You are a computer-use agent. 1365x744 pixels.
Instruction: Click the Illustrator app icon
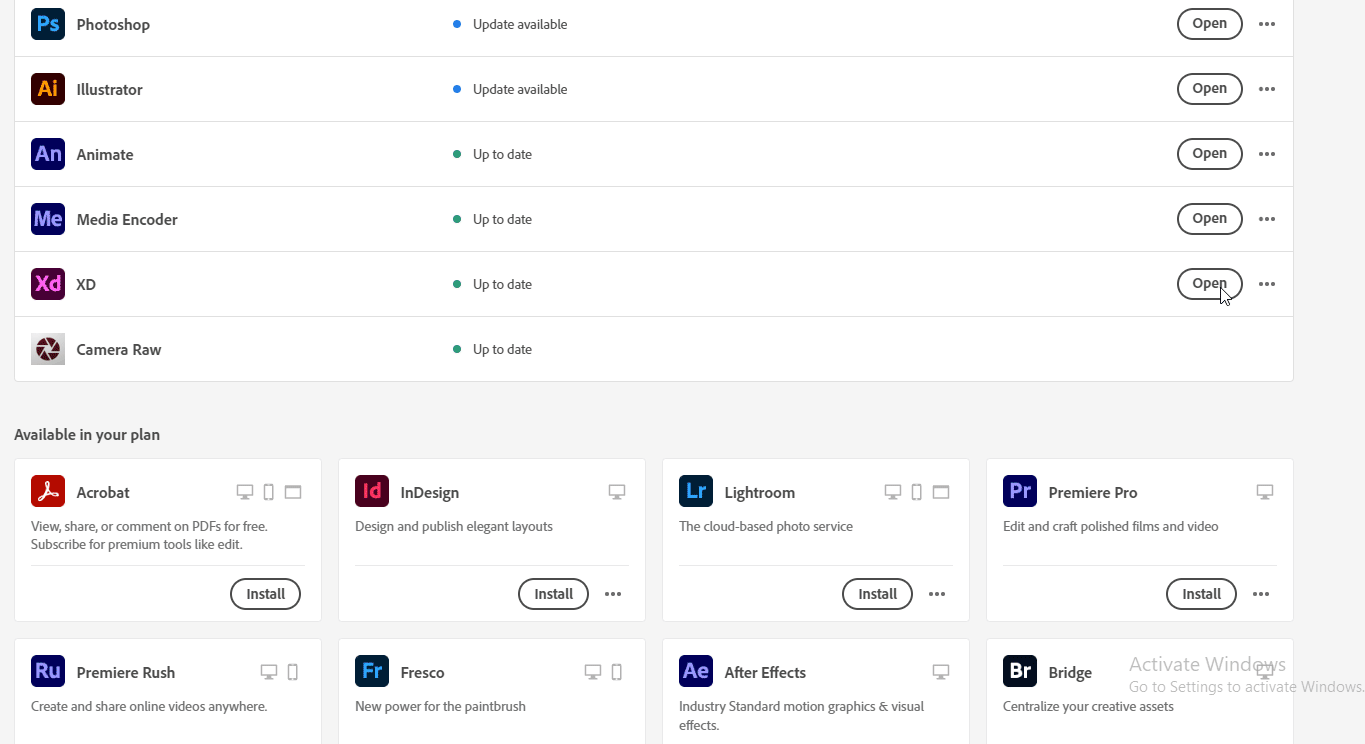(x=48, y=89)
